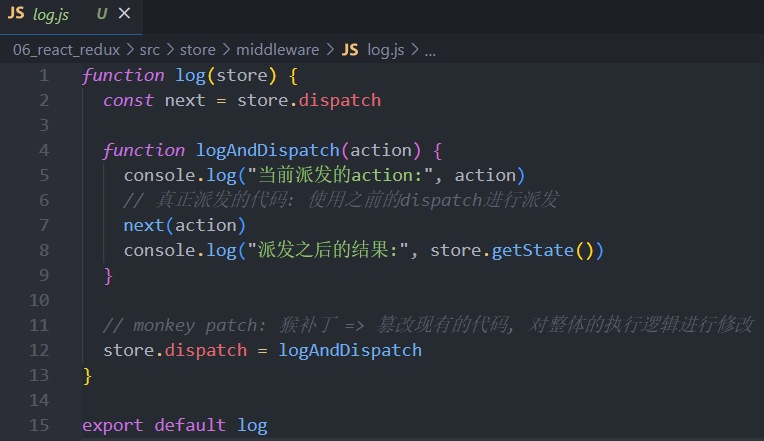This screenshot has width=764, height=441.
Task: Expand the store breadcrumb segment
Action: [x=200, y=49]
